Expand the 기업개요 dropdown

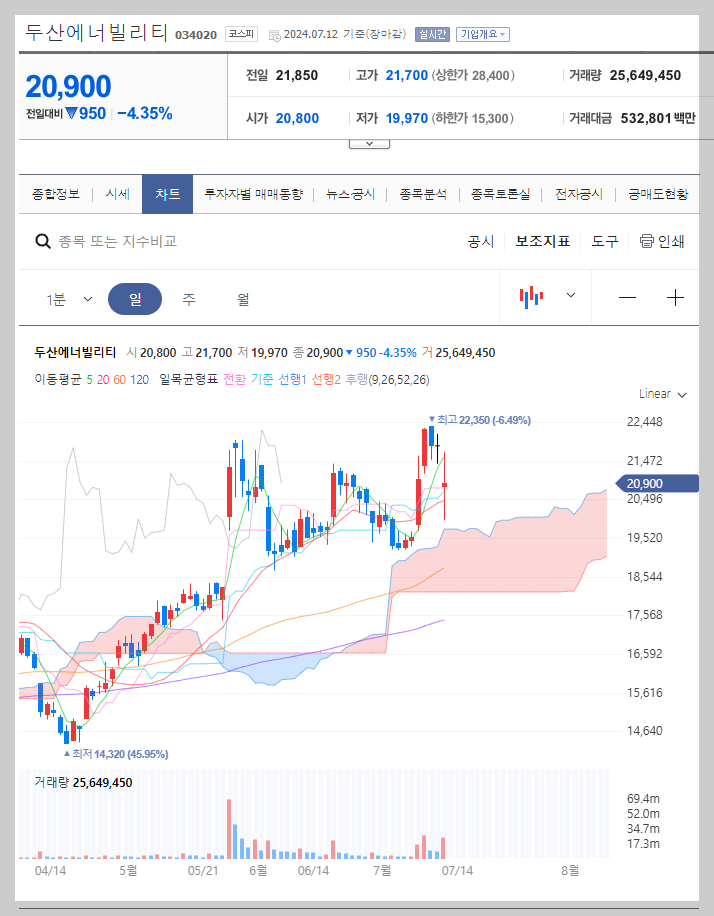[485, 33]
